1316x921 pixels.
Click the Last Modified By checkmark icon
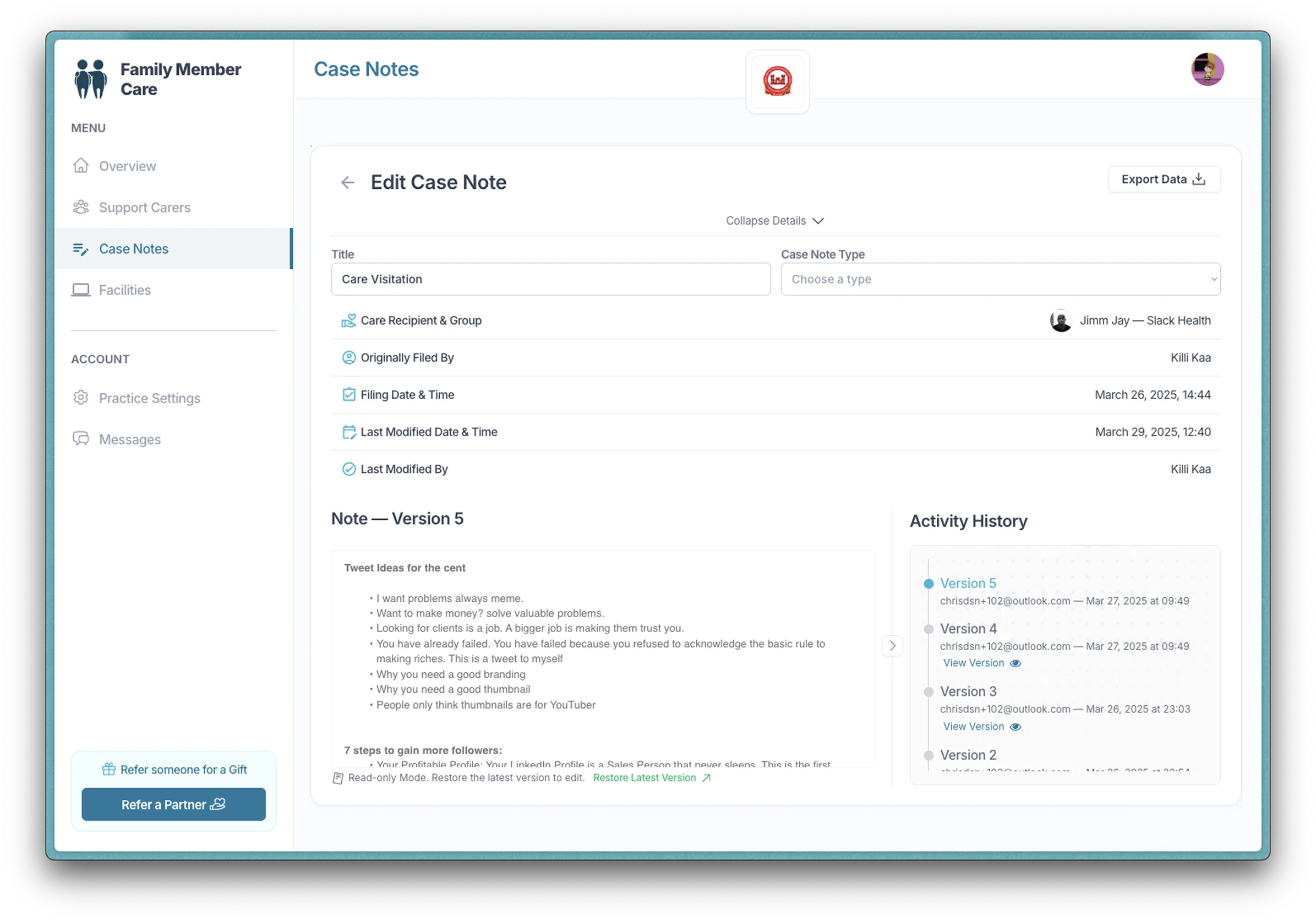point(348,469)
